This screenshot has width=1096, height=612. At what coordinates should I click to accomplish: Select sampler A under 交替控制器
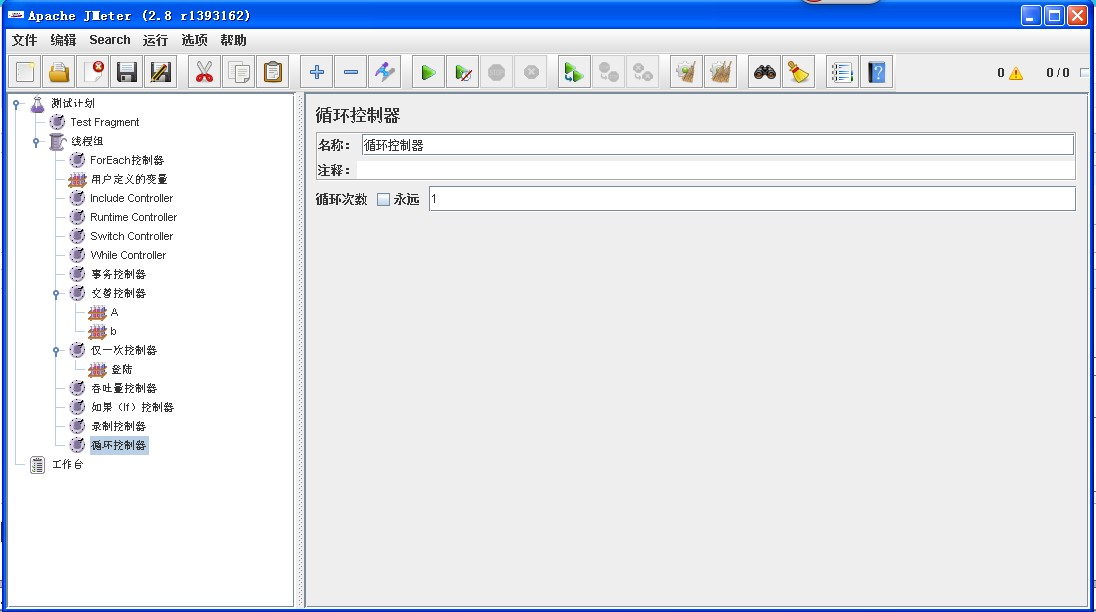point(114,312)
